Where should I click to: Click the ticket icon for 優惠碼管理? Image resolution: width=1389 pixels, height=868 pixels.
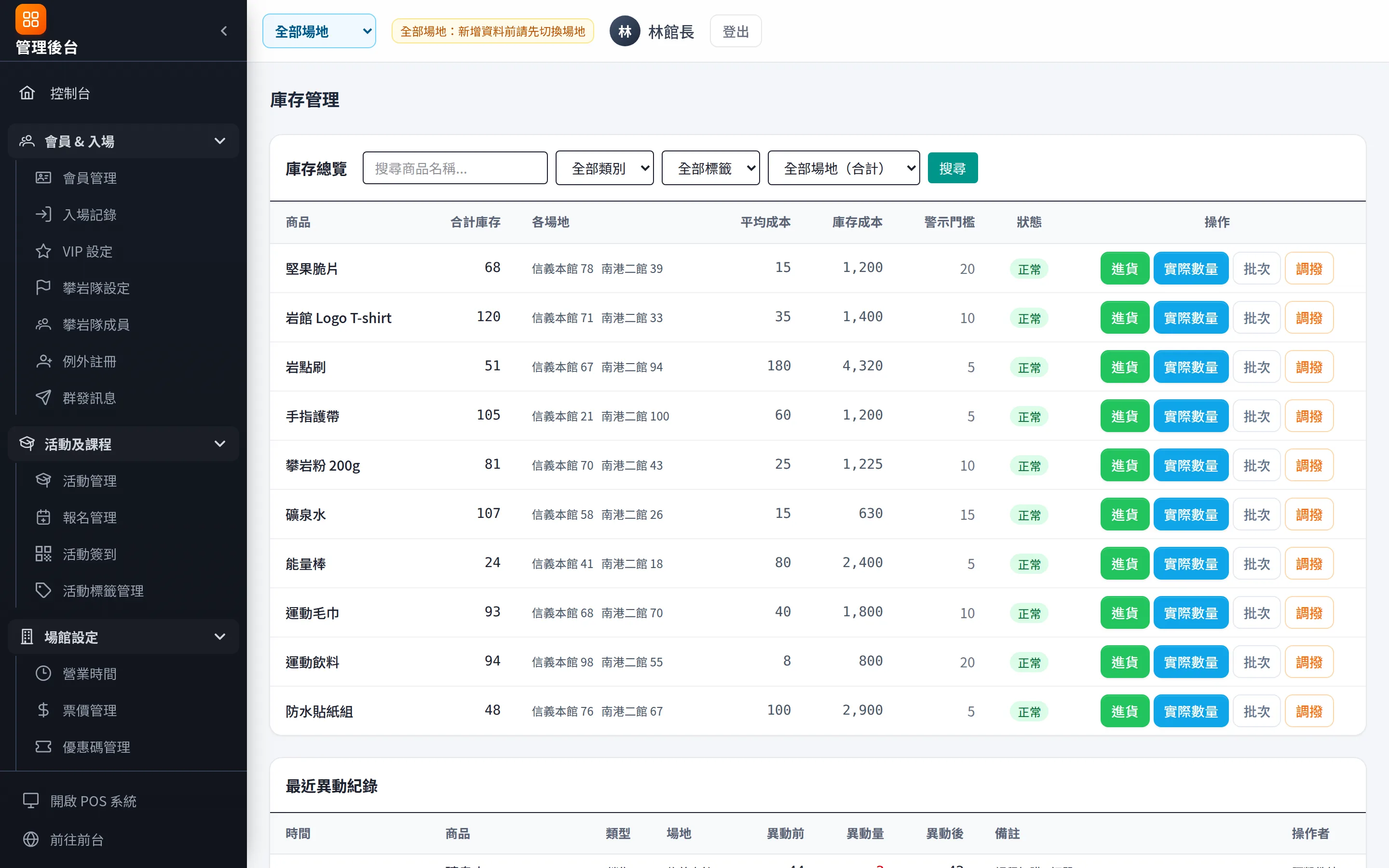coord(43,747)
